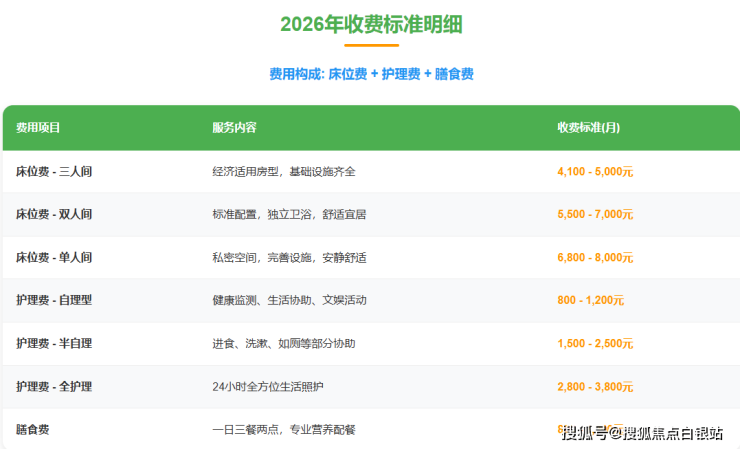Select the 费用构成 subtitle line
The image size is (740, 449).
click(x=371, y=74)
